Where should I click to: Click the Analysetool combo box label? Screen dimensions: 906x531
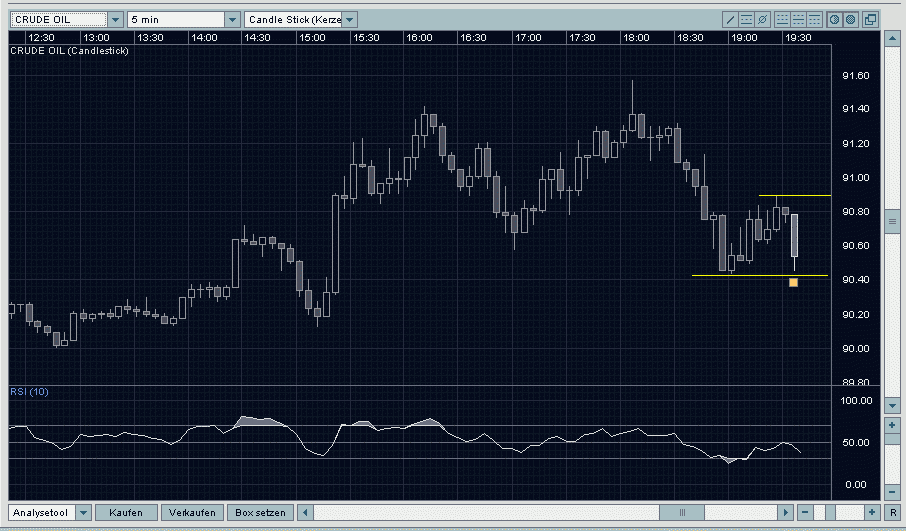coord(42,513)
